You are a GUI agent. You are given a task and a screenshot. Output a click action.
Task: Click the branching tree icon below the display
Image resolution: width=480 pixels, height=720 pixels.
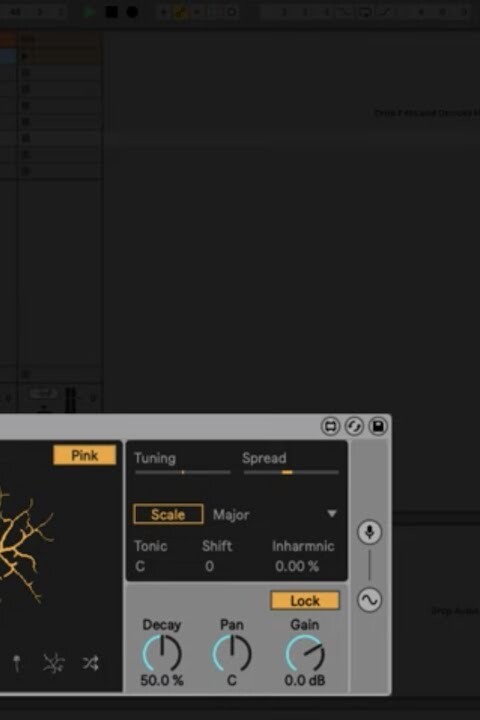click(x=54, y=663)
